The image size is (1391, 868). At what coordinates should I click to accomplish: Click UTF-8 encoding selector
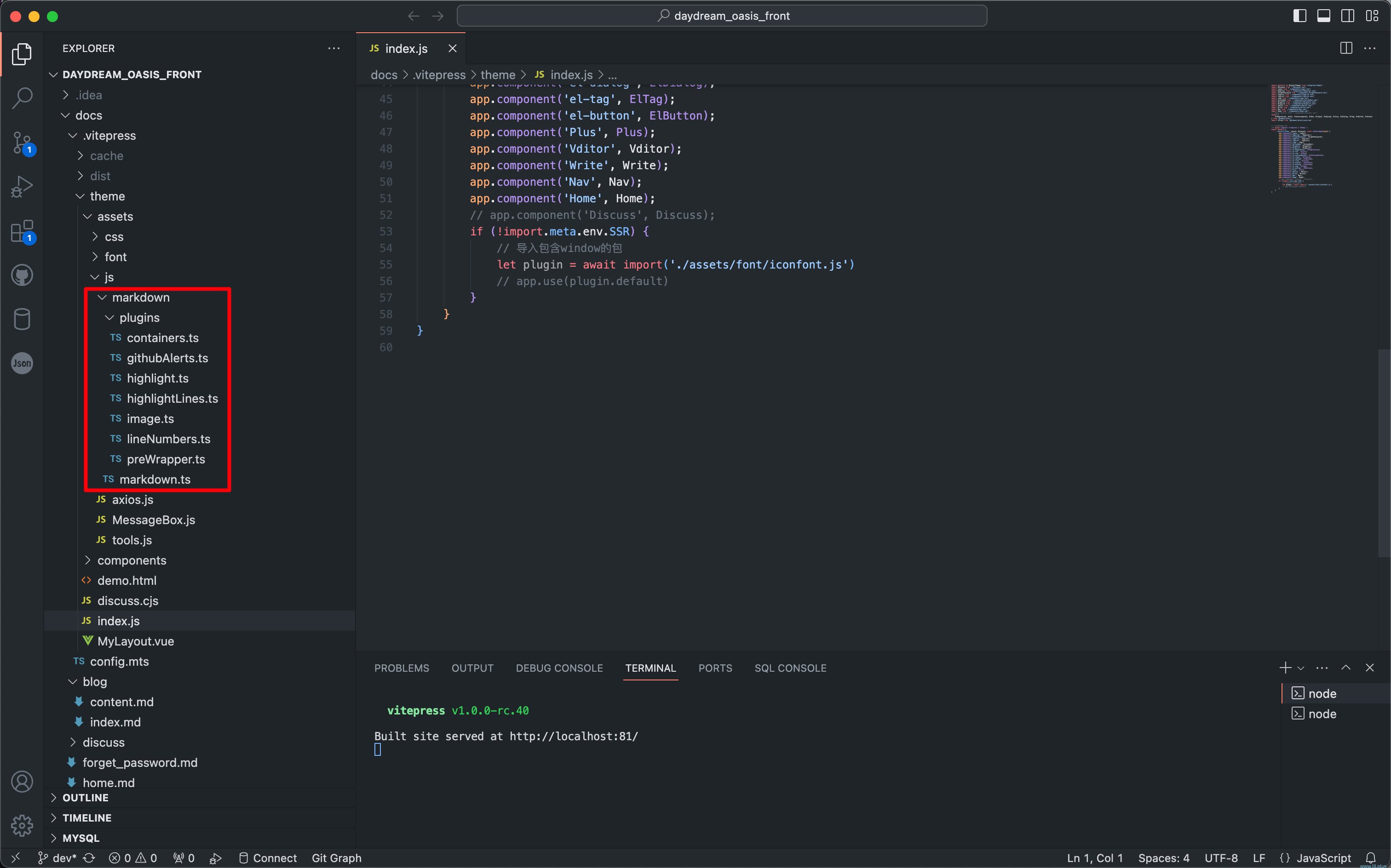tap(1221, 858)
